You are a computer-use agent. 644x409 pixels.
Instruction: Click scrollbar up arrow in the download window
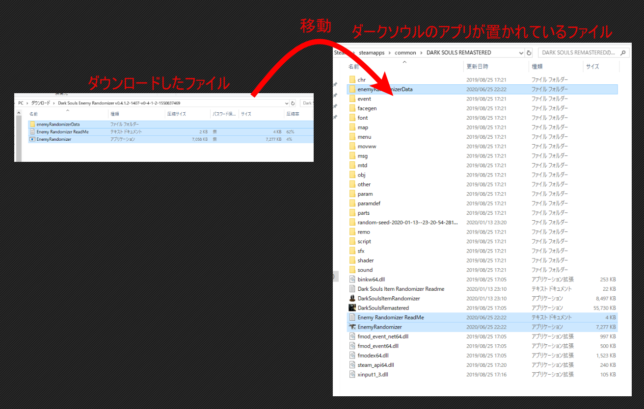point(18,113)
